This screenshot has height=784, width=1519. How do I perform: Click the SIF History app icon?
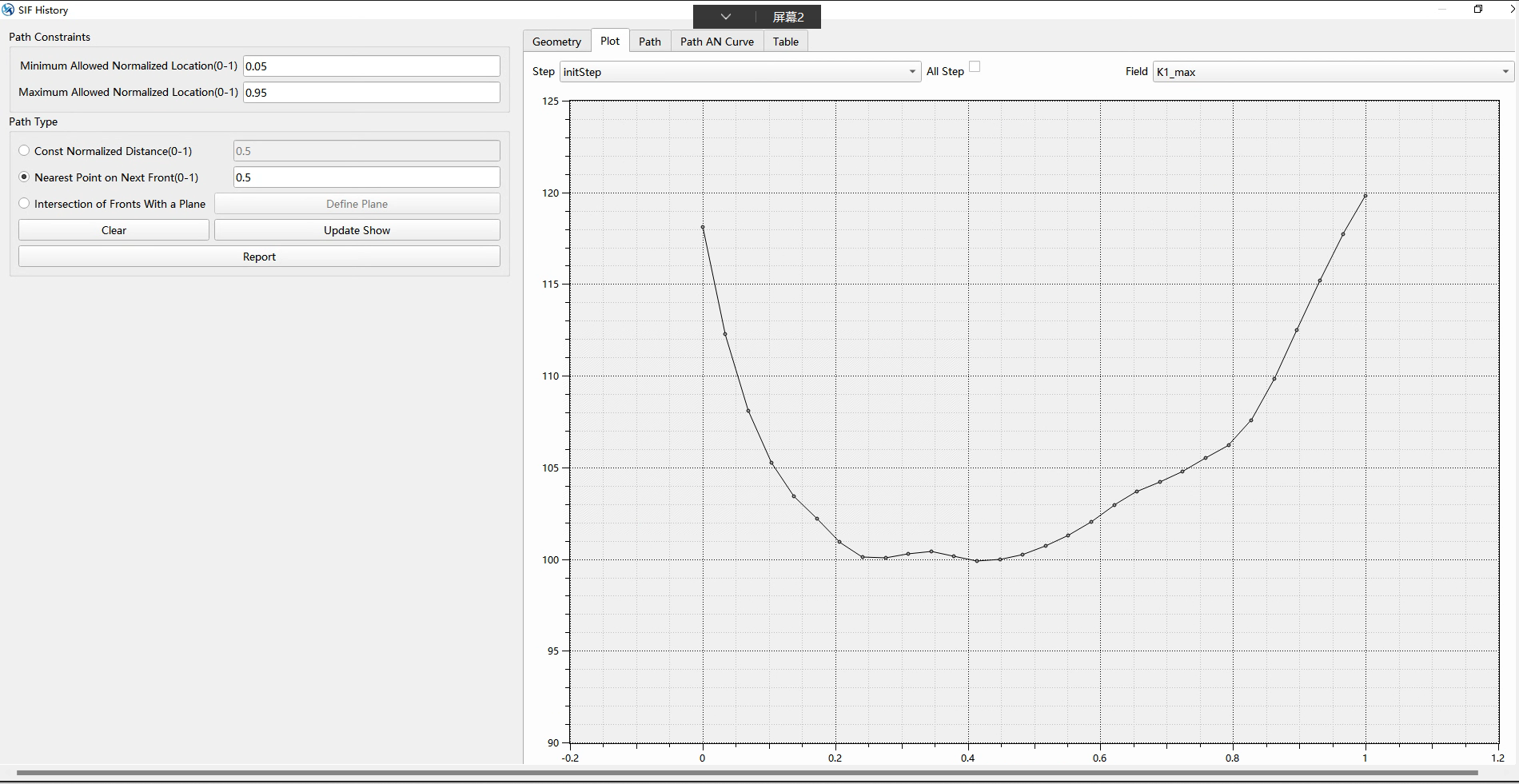pyautogui.click(x=8, y=10)
